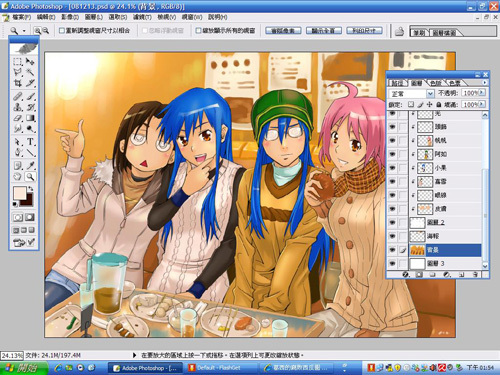Open the 濾鏡 (Filter) menu
The image size is (500, 375).
(142, 17)
